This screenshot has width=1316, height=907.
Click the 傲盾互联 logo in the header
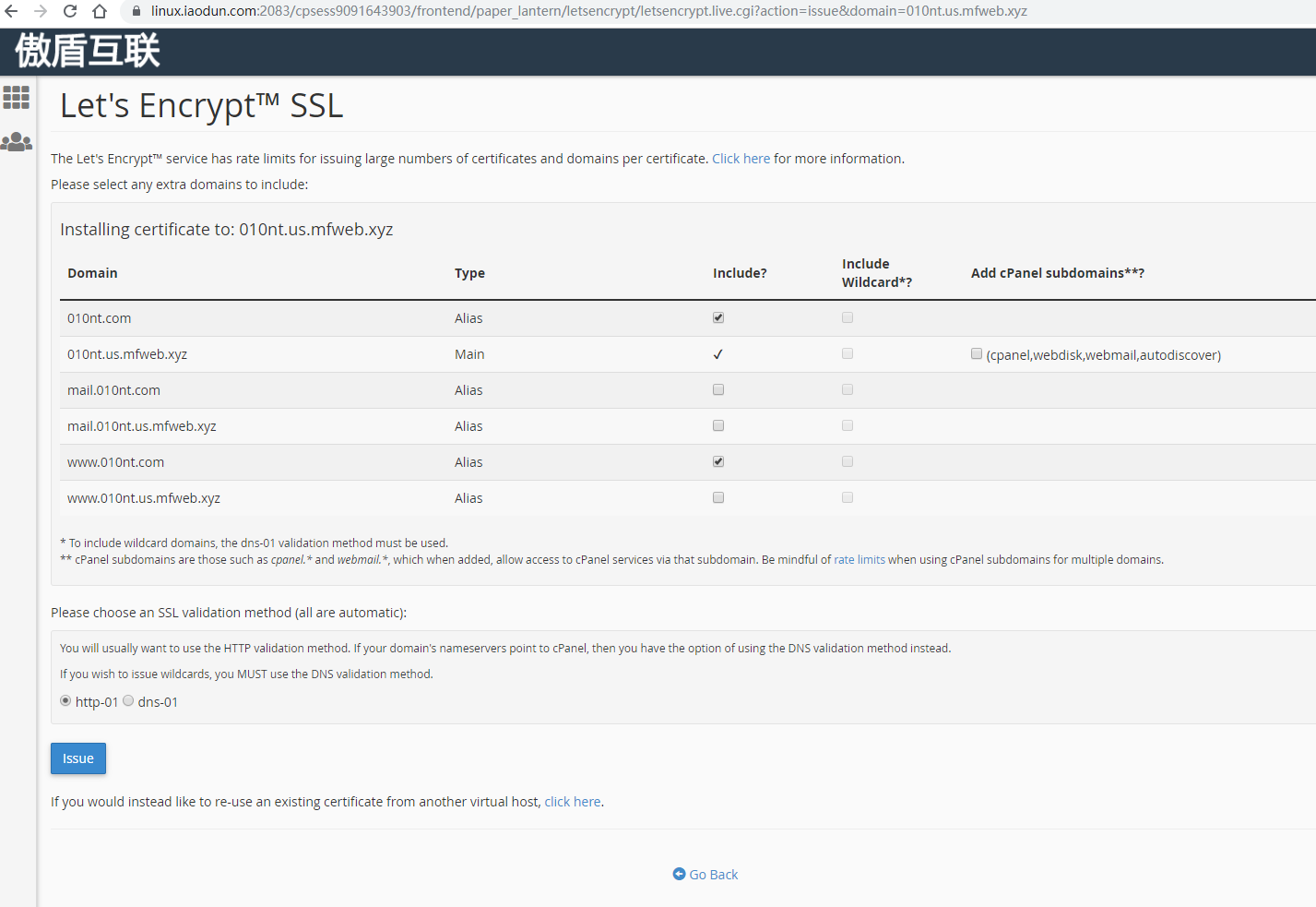click(x=88, y=51)
